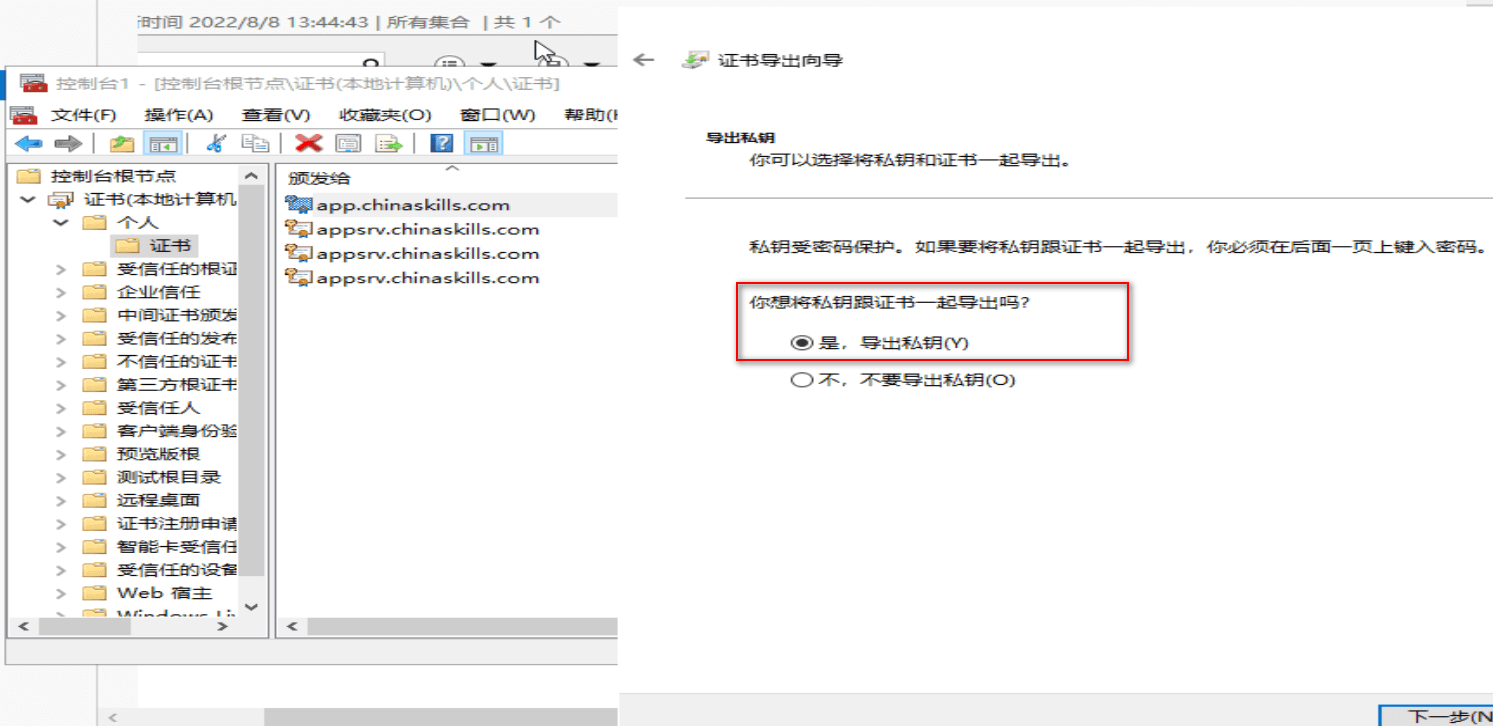The height and width of the screenshot is (726, 1493).
Task: Click the folder icon beside 企业信任
Action: [x=94, y=292]
